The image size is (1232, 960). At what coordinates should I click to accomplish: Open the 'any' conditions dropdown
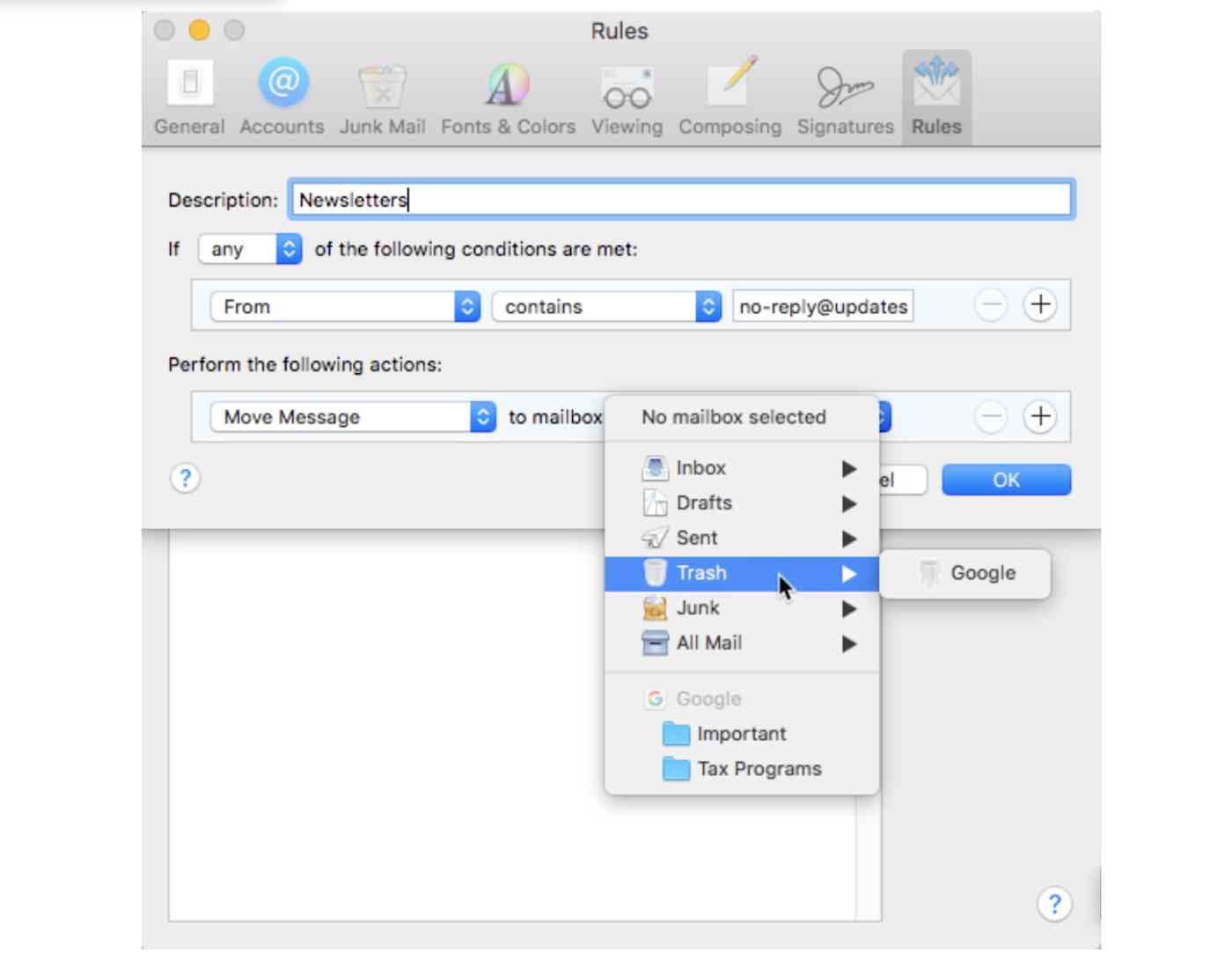coord(249,249)
